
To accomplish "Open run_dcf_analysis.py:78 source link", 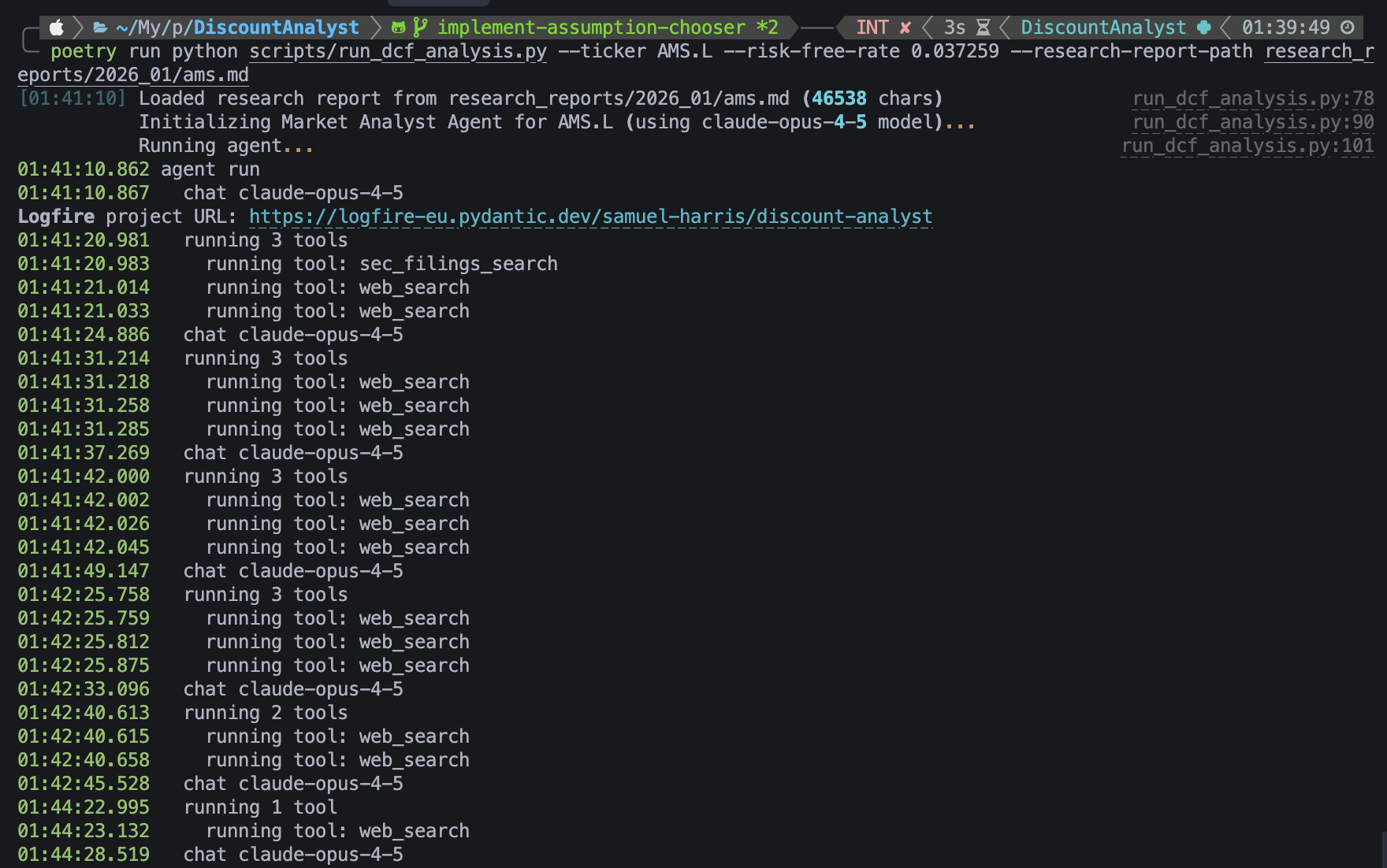I will pyautogui.click(x=1253, y=98).
